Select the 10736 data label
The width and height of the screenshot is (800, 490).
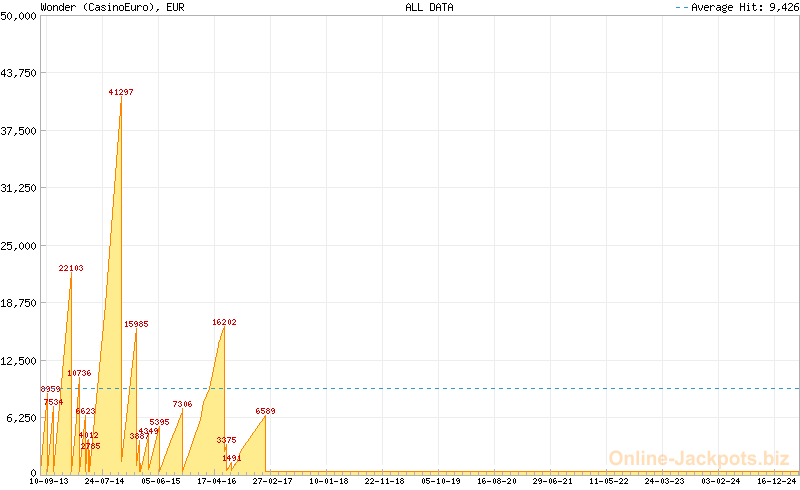click(79, 373)
